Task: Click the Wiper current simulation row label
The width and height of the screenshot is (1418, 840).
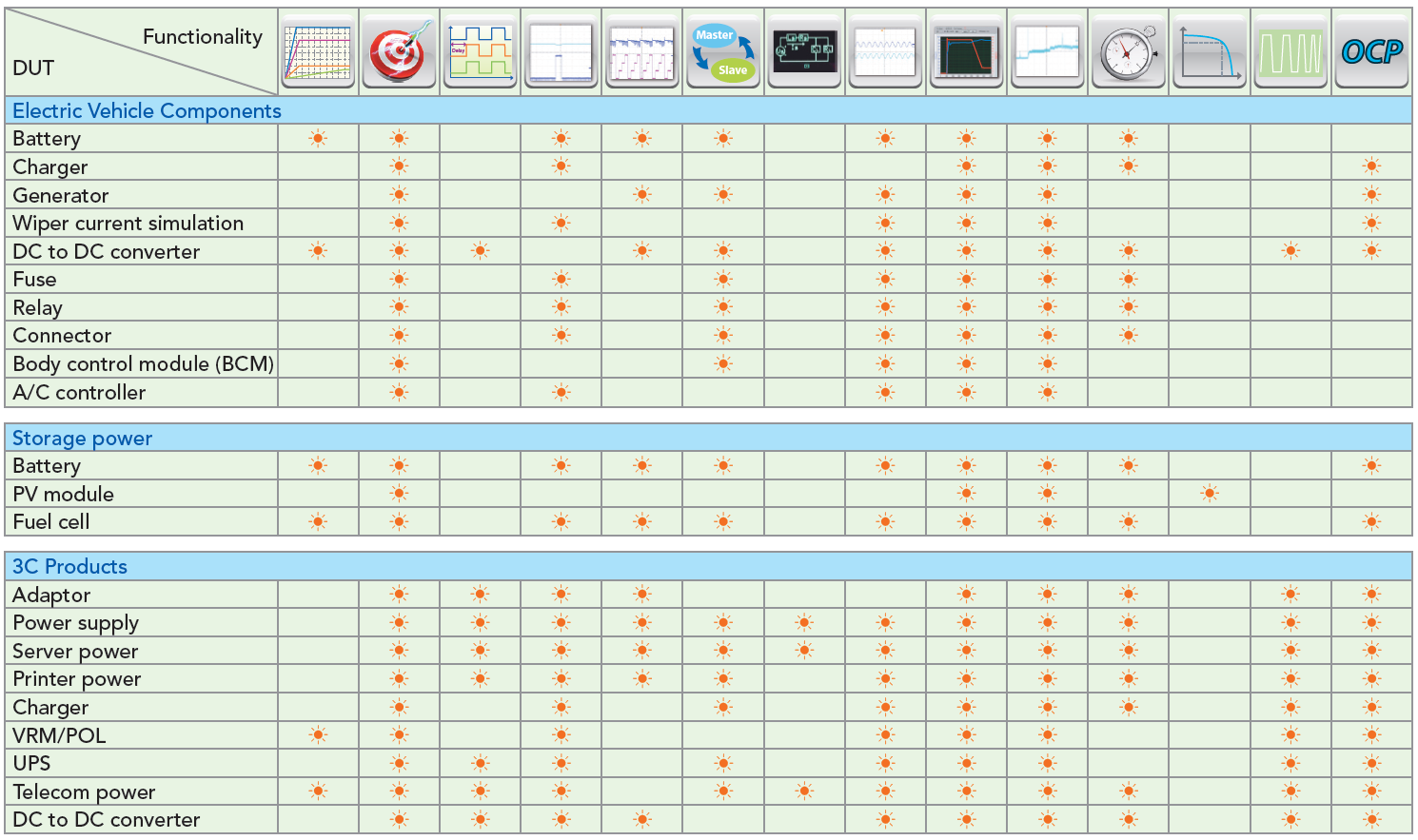Action: [128, 224]
